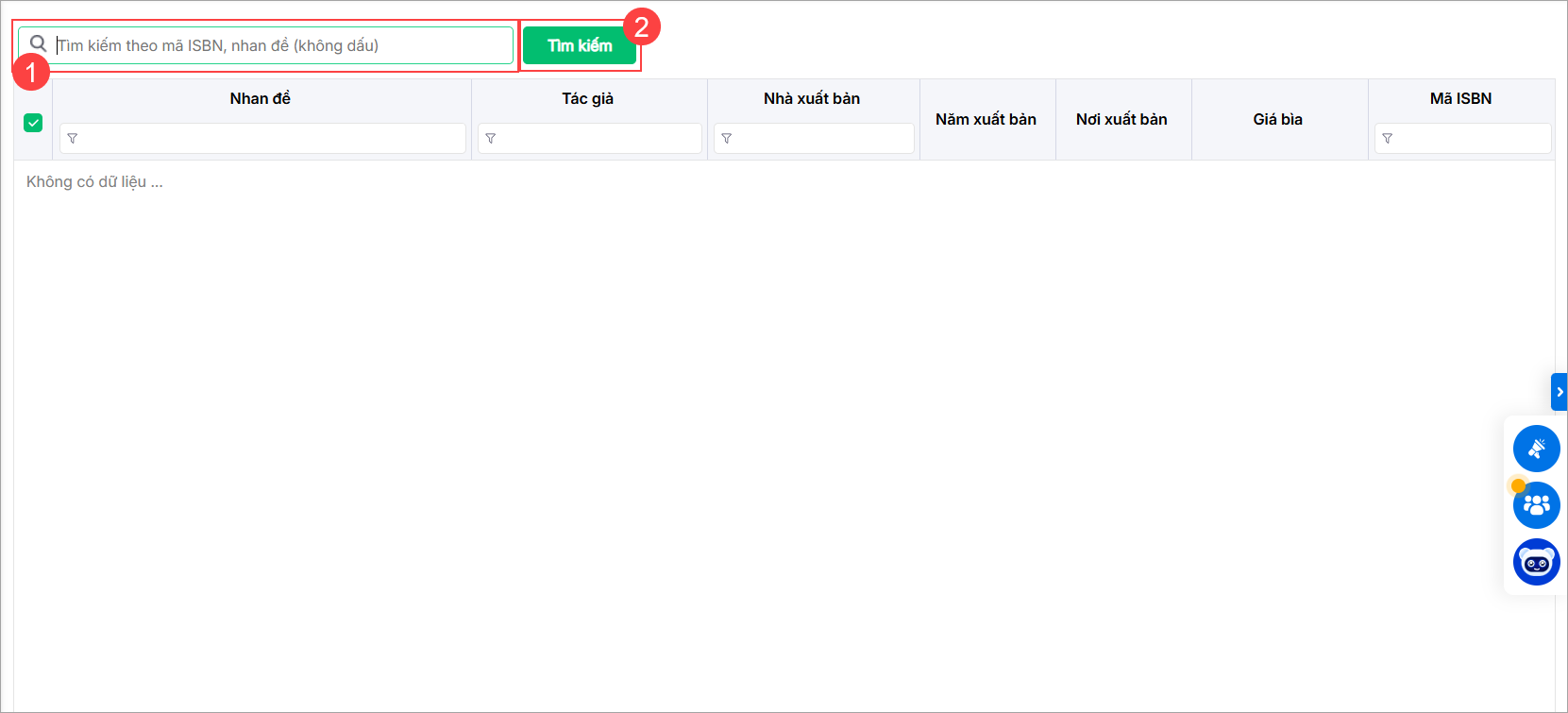Focus the ISBN or title search field
The image size is (1568, 713).
click(265, 45)
